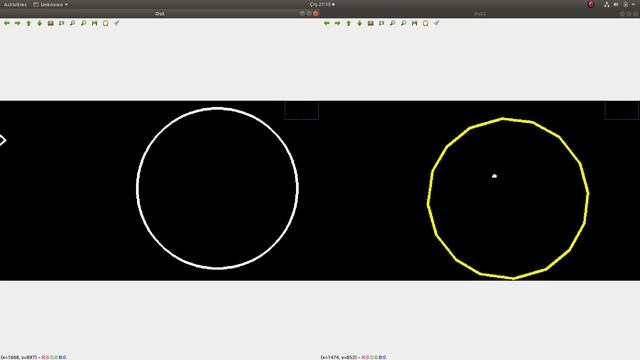Zoom out on the Out window image
Image resolution: width=640 pixels, height=360 pixels.
tap(84, 23)
